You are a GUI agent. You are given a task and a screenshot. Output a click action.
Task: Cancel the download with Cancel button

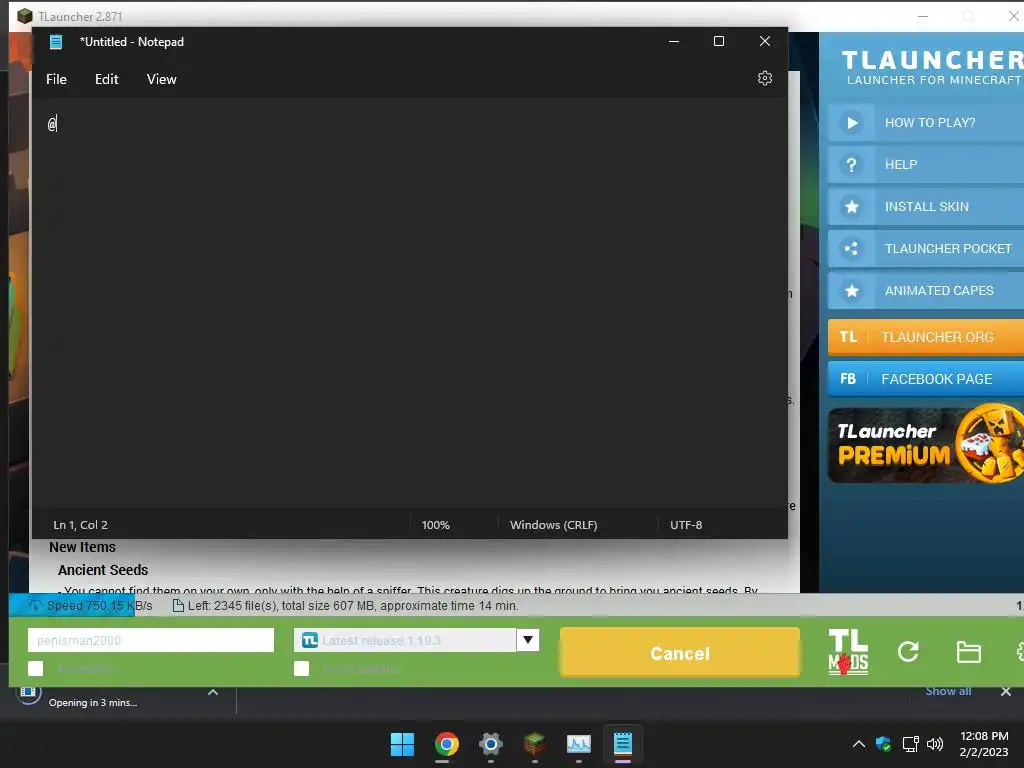(x=680, y=653)
